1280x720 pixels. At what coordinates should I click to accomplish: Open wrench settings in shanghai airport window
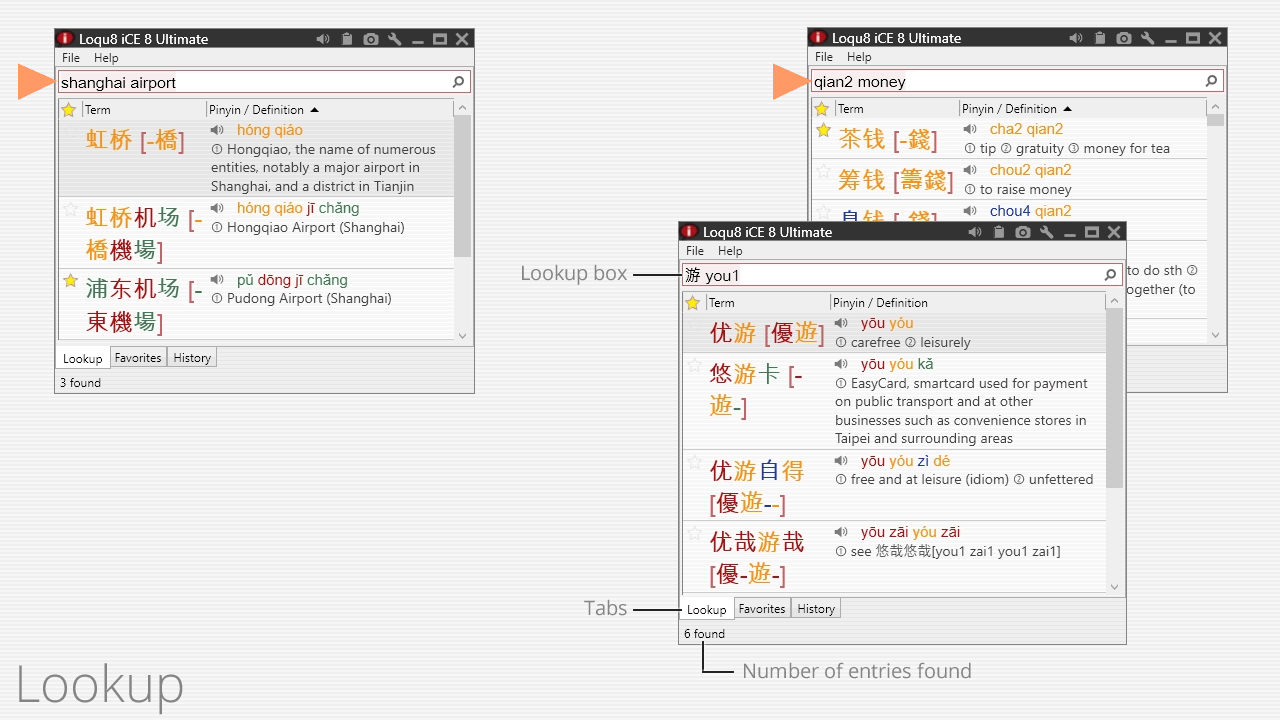395,39
